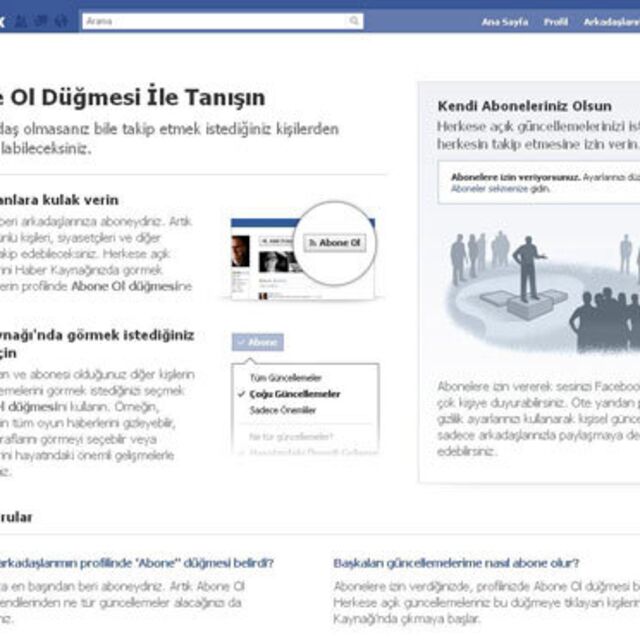Screen dimensions: 640x640
Task: Go to Ana Sayfa in the top bar
Action: tap(504, 22)
